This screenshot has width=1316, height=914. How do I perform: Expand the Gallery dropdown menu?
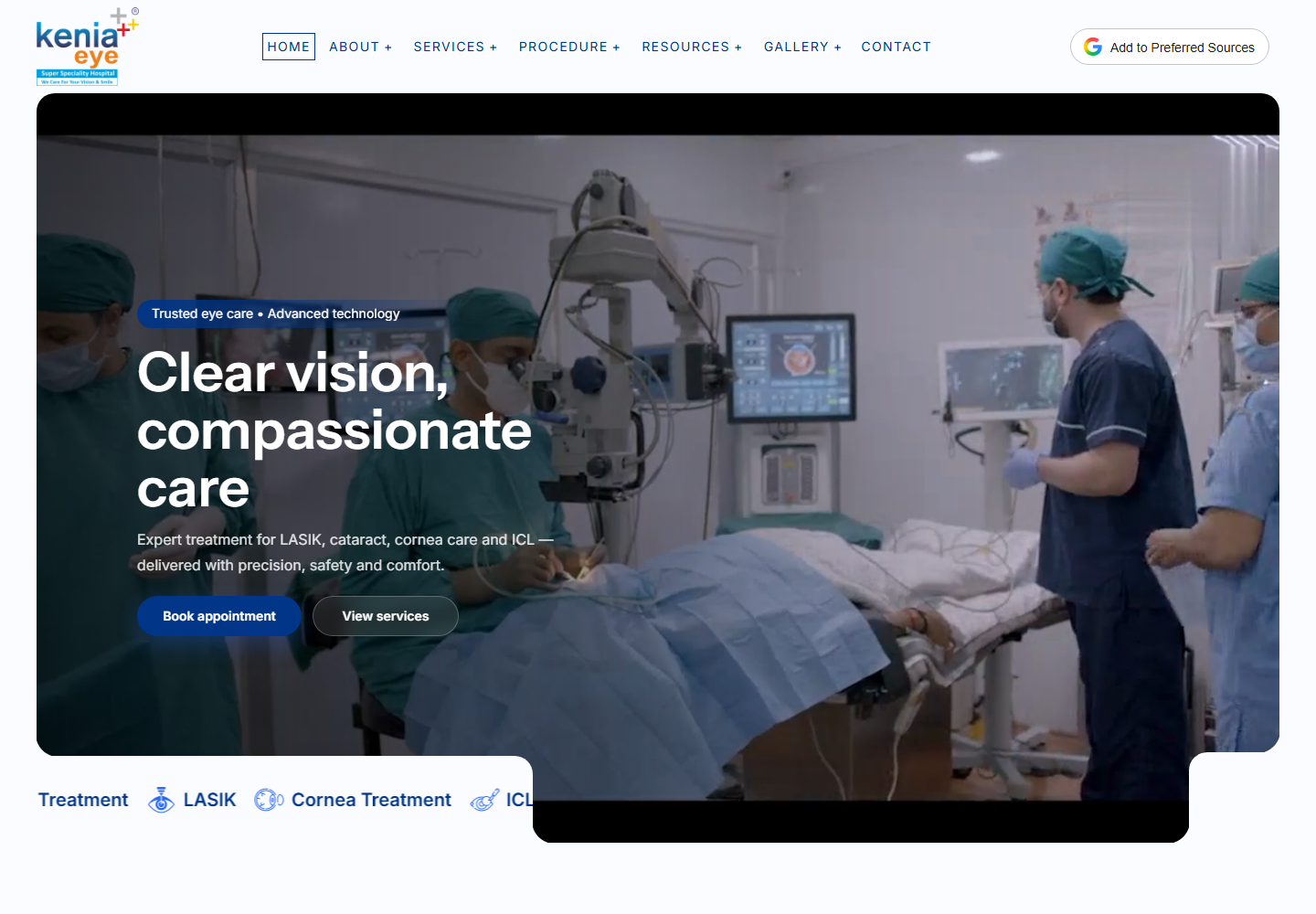click(802, 47)
